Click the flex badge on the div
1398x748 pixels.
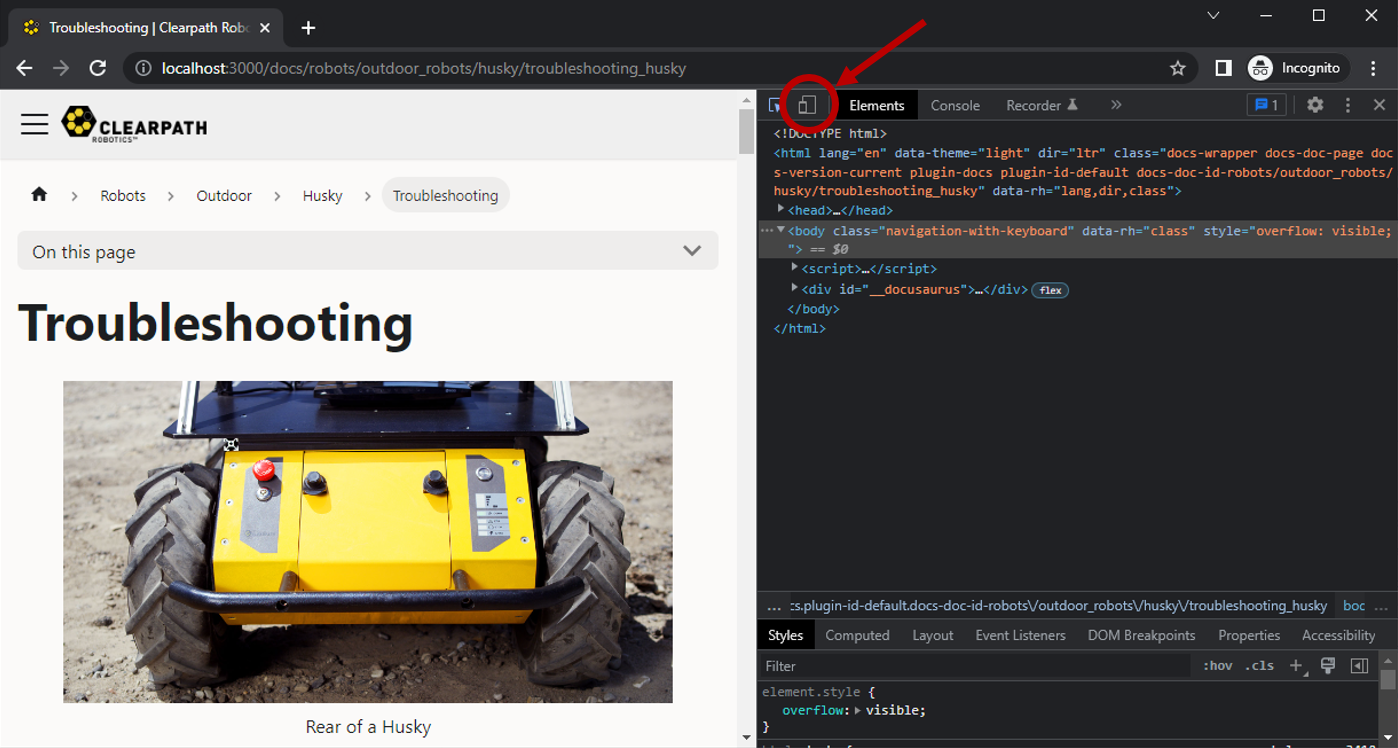1050,290
